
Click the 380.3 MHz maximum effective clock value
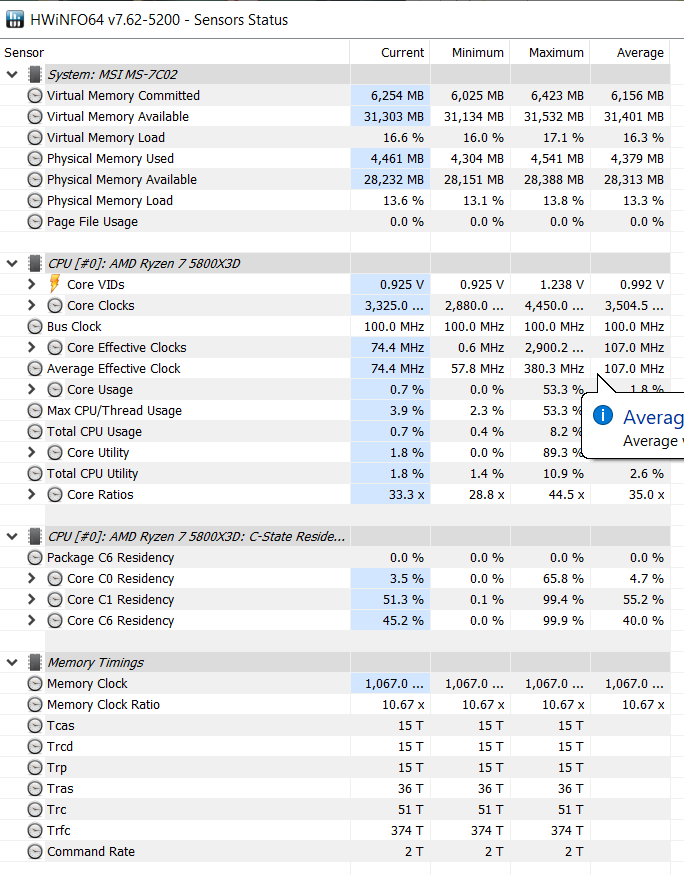click(x=554, y=369)
